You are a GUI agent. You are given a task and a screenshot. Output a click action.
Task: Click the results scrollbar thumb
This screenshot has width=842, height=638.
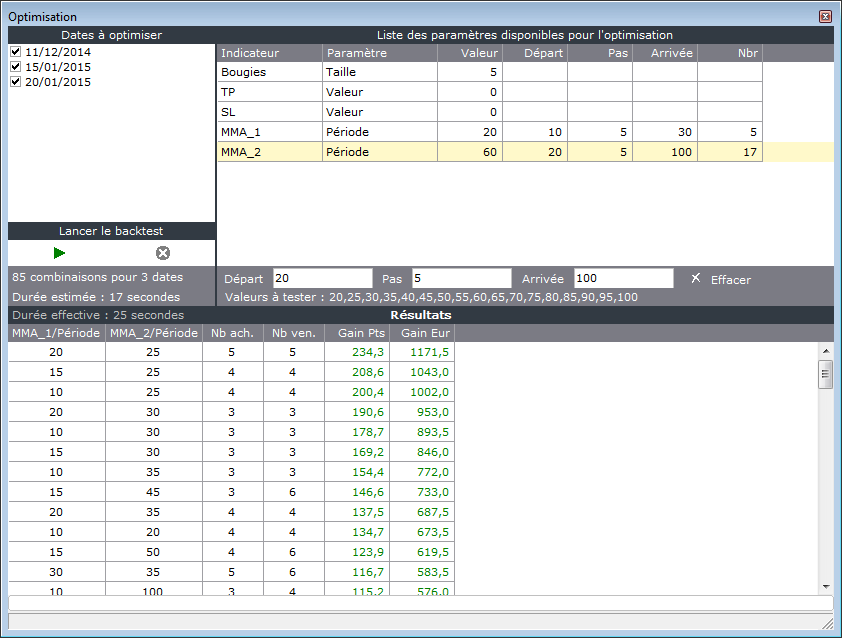825,374
